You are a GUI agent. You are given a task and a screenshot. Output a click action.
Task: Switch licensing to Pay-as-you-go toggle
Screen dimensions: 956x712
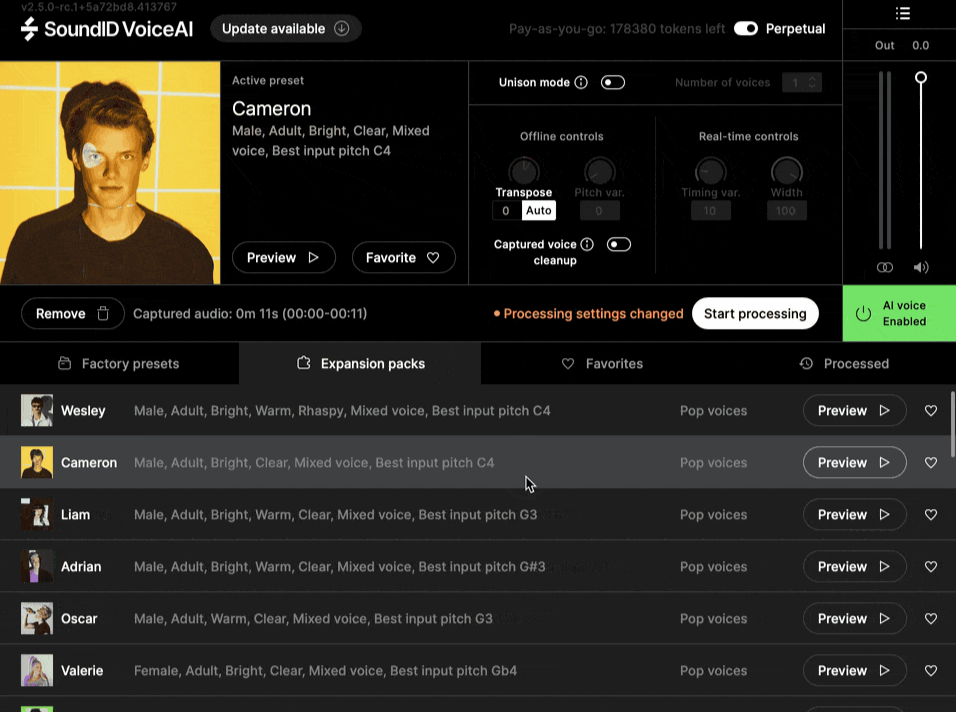tap(745, 29)
